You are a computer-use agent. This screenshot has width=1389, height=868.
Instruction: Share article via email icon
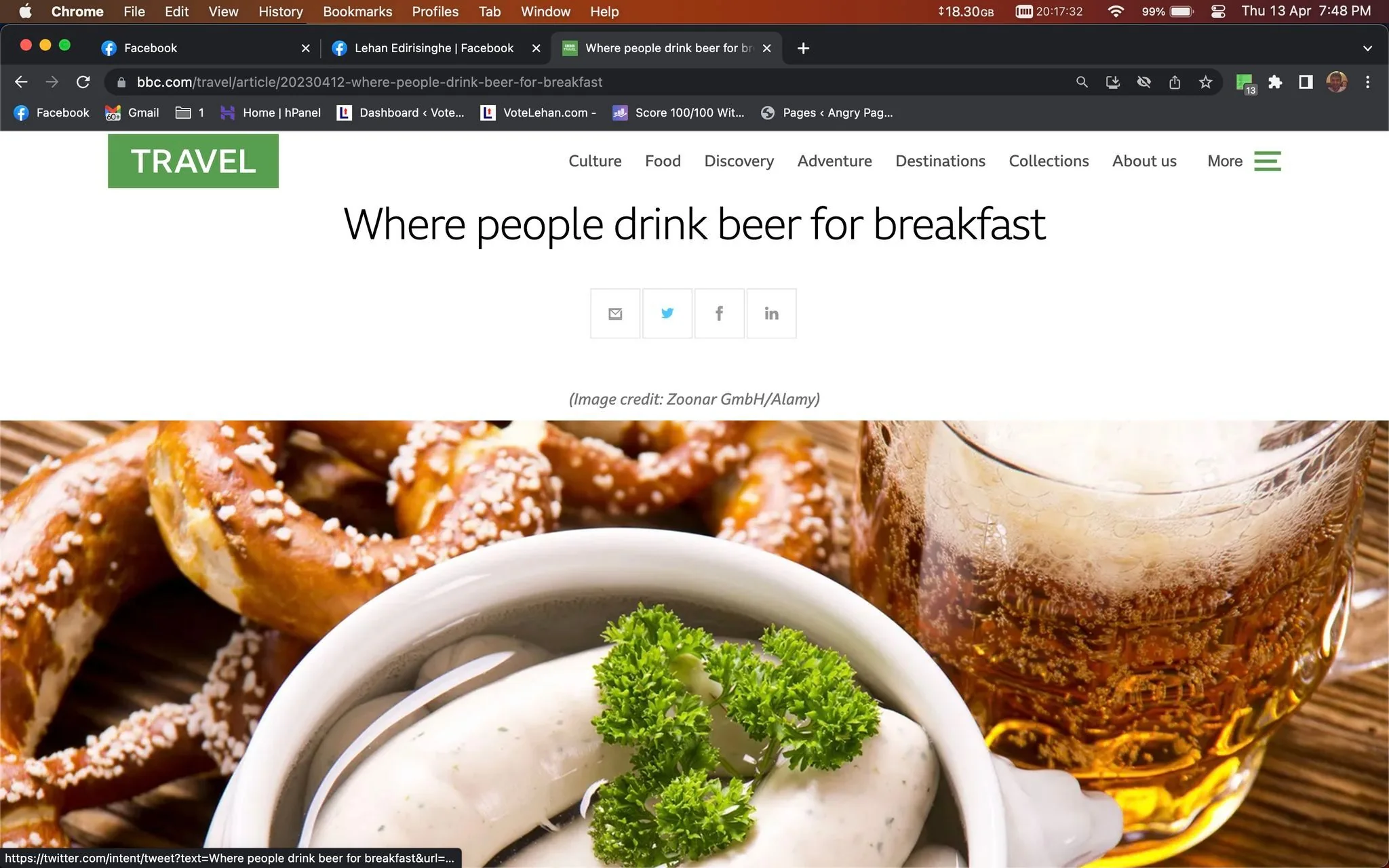coord(615,313)
